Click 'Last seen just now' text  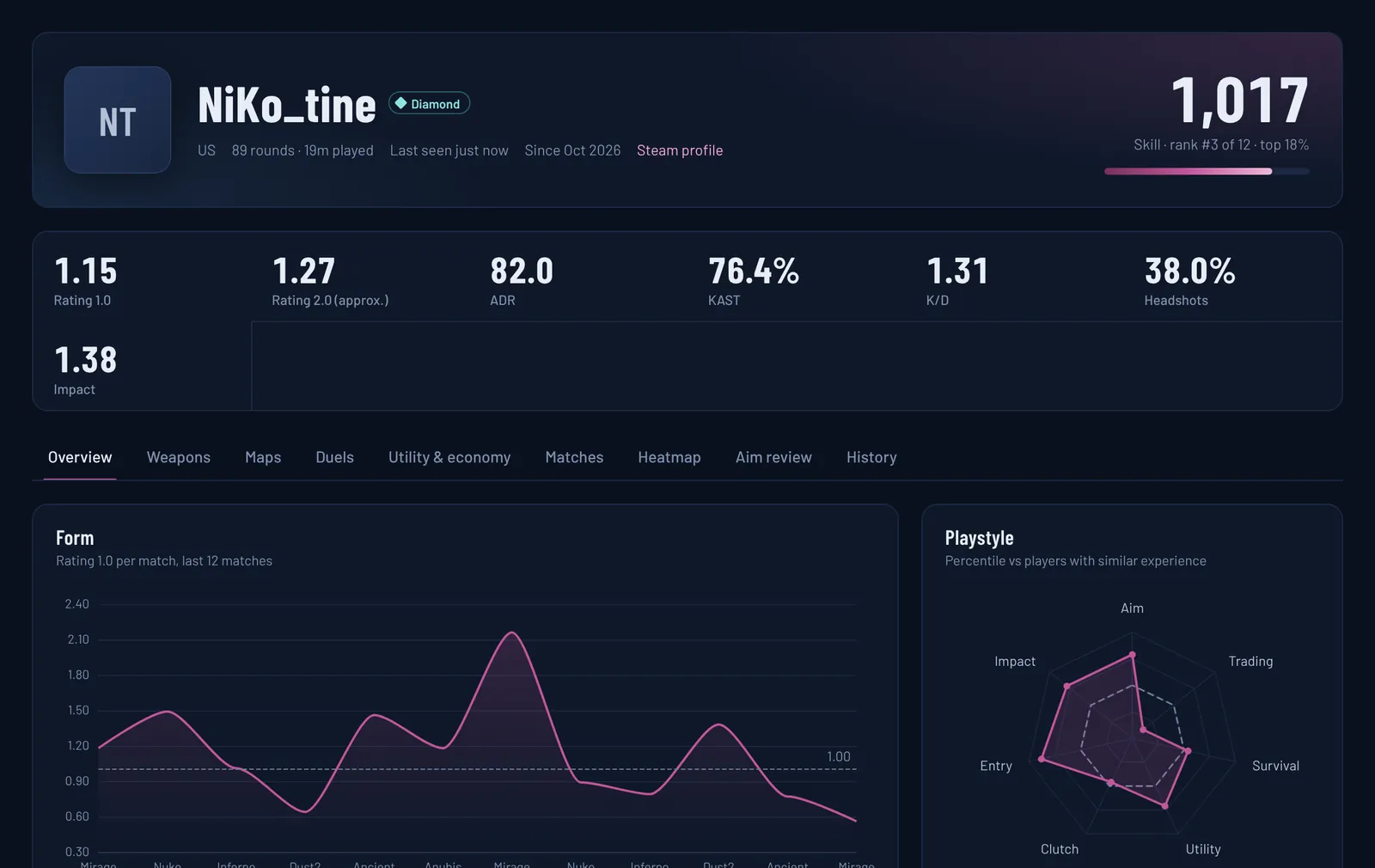click(x=449, y=150)
